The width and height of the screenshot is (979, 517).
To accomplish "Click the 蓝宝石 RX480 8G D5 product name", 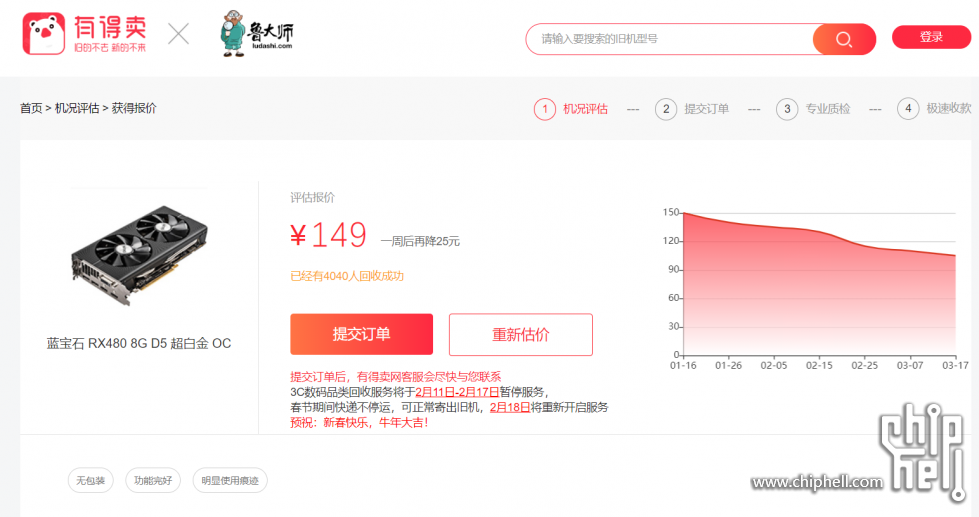I will coord(139,343).
